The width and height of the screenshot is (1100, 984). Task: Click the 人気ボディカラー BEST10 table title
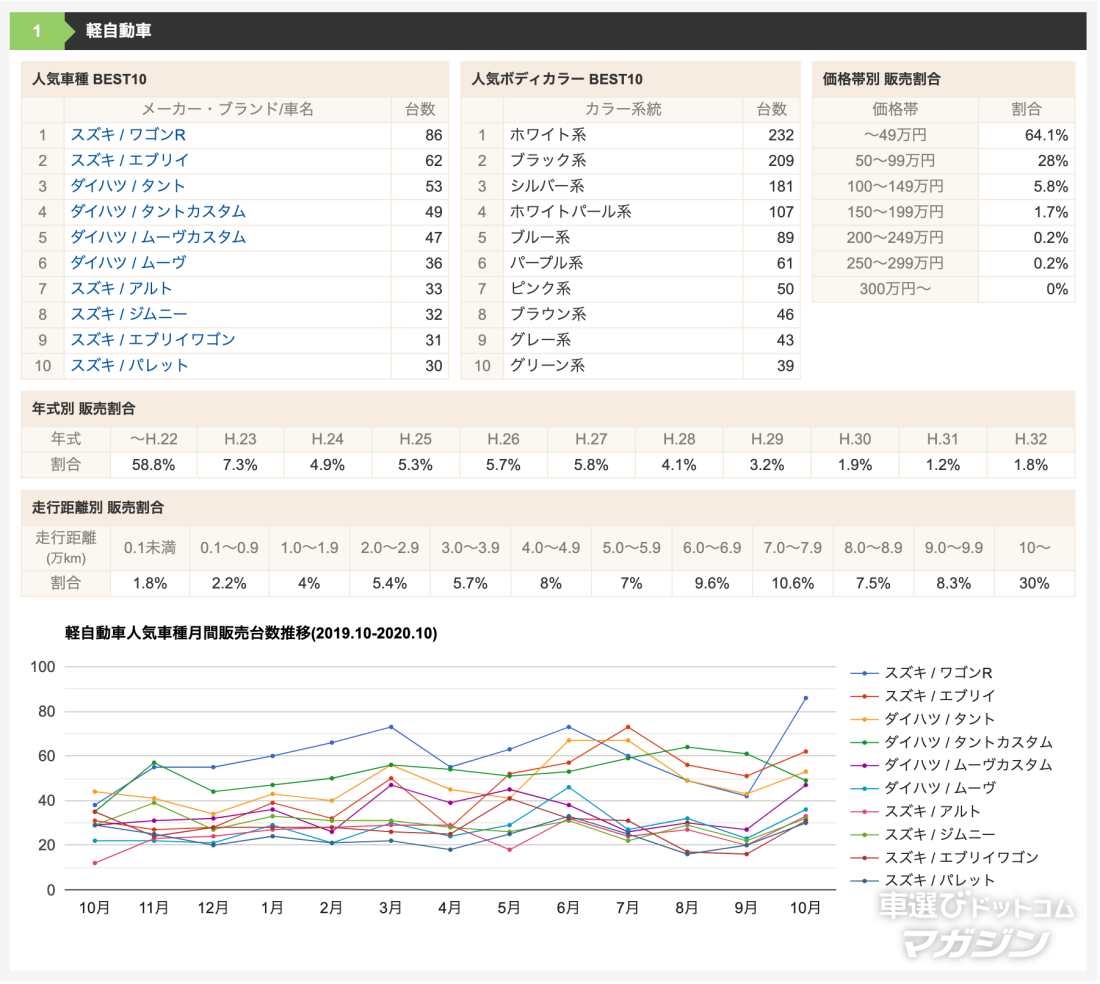pyautogui.click(x=557, y=79)
